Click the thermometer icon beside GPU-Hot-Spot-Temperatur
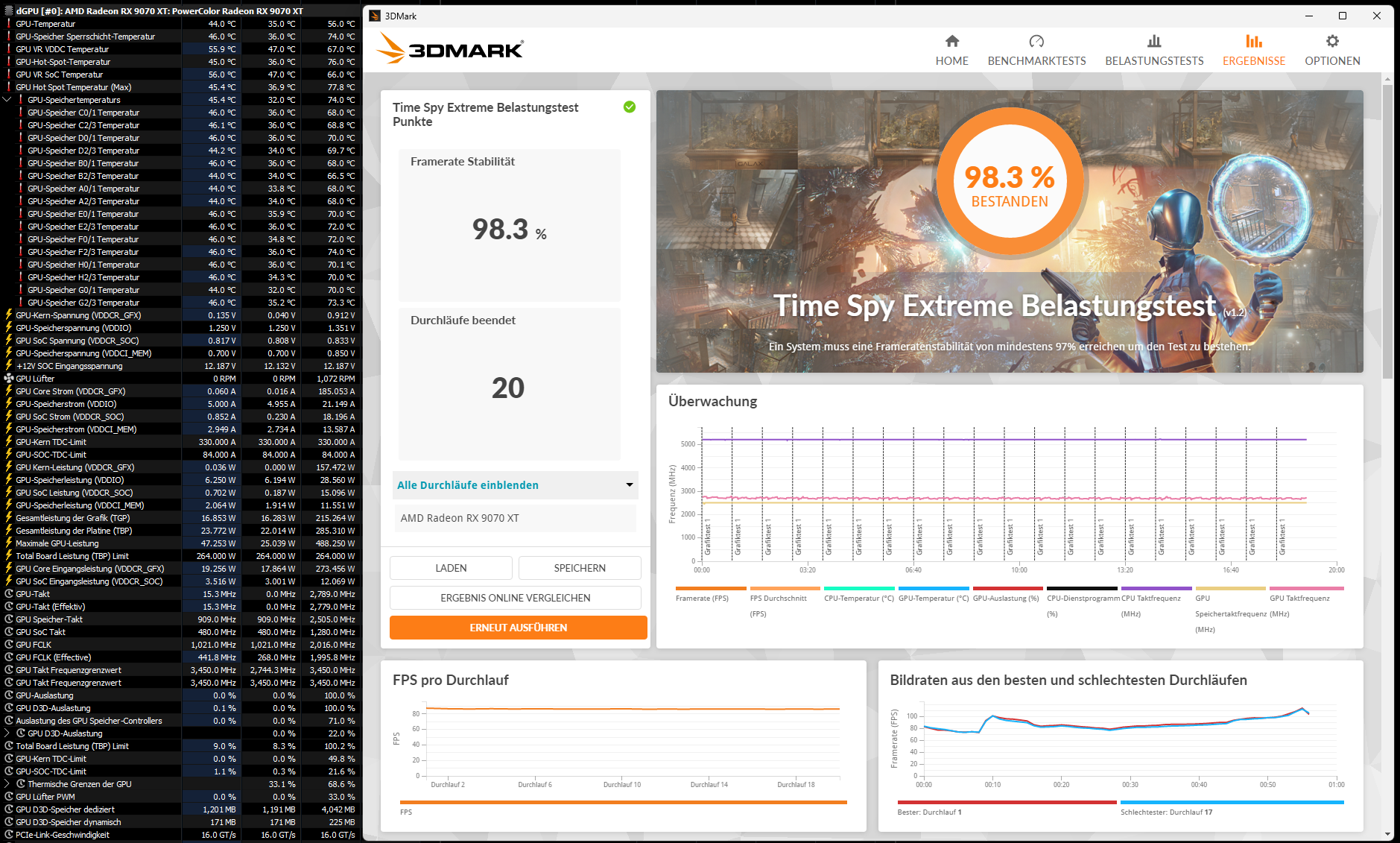Screen dimensions: 1400x843 pyautogui.click(x=9, y=62)
